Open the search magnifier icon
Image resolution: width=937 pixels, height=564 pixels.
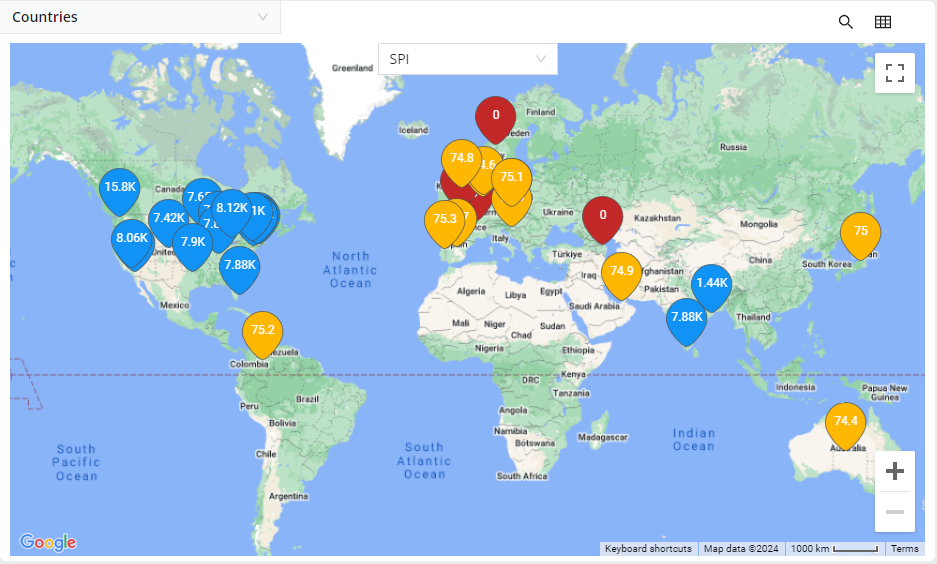click(845, 22)
